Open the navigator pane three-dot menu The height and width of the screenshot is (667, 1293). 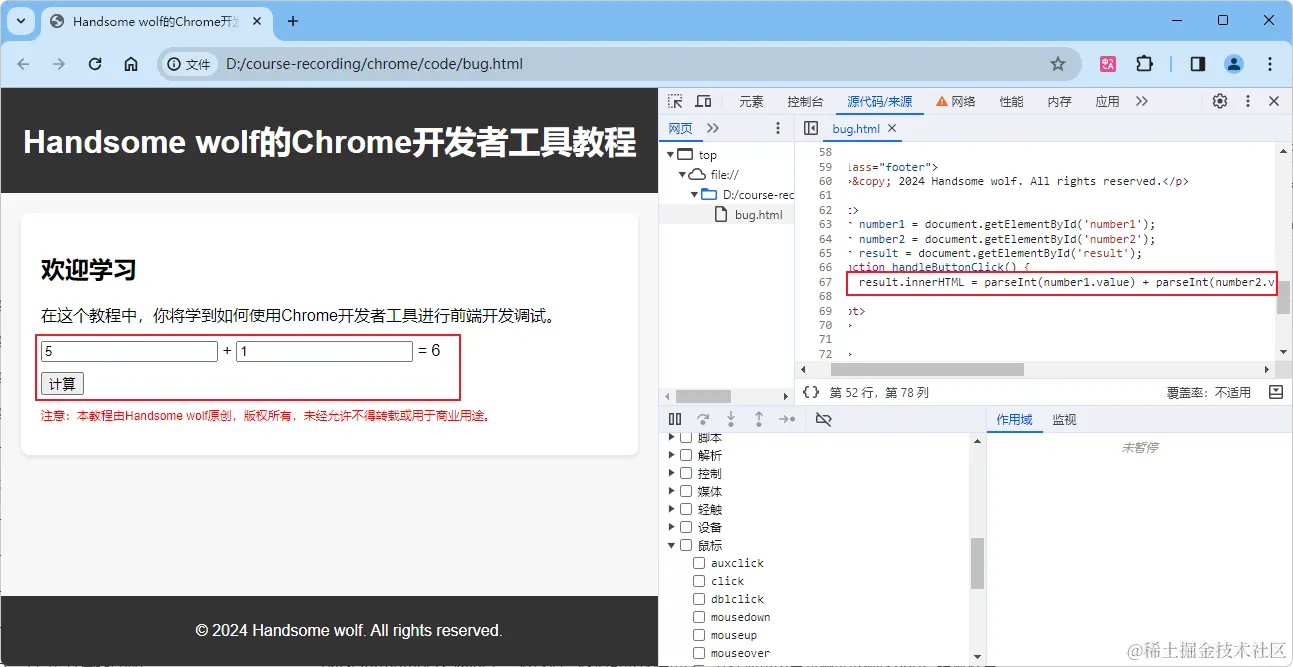pyautogui.click(x=778, y=128)
